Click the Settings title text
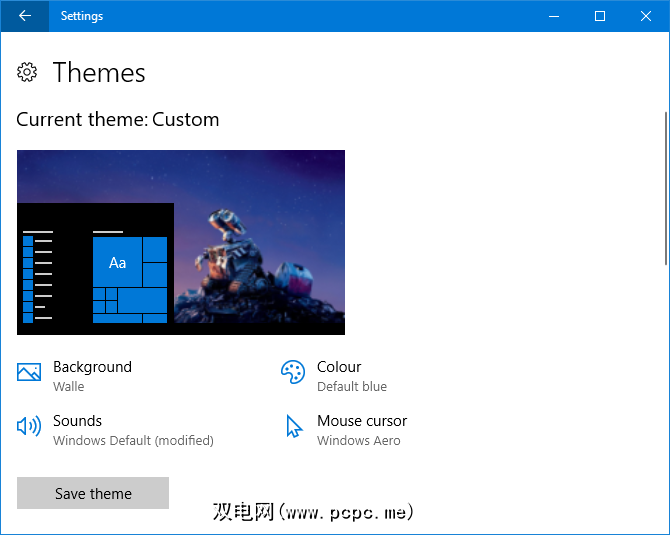This screenshot has height=535, width=670. 82,16
